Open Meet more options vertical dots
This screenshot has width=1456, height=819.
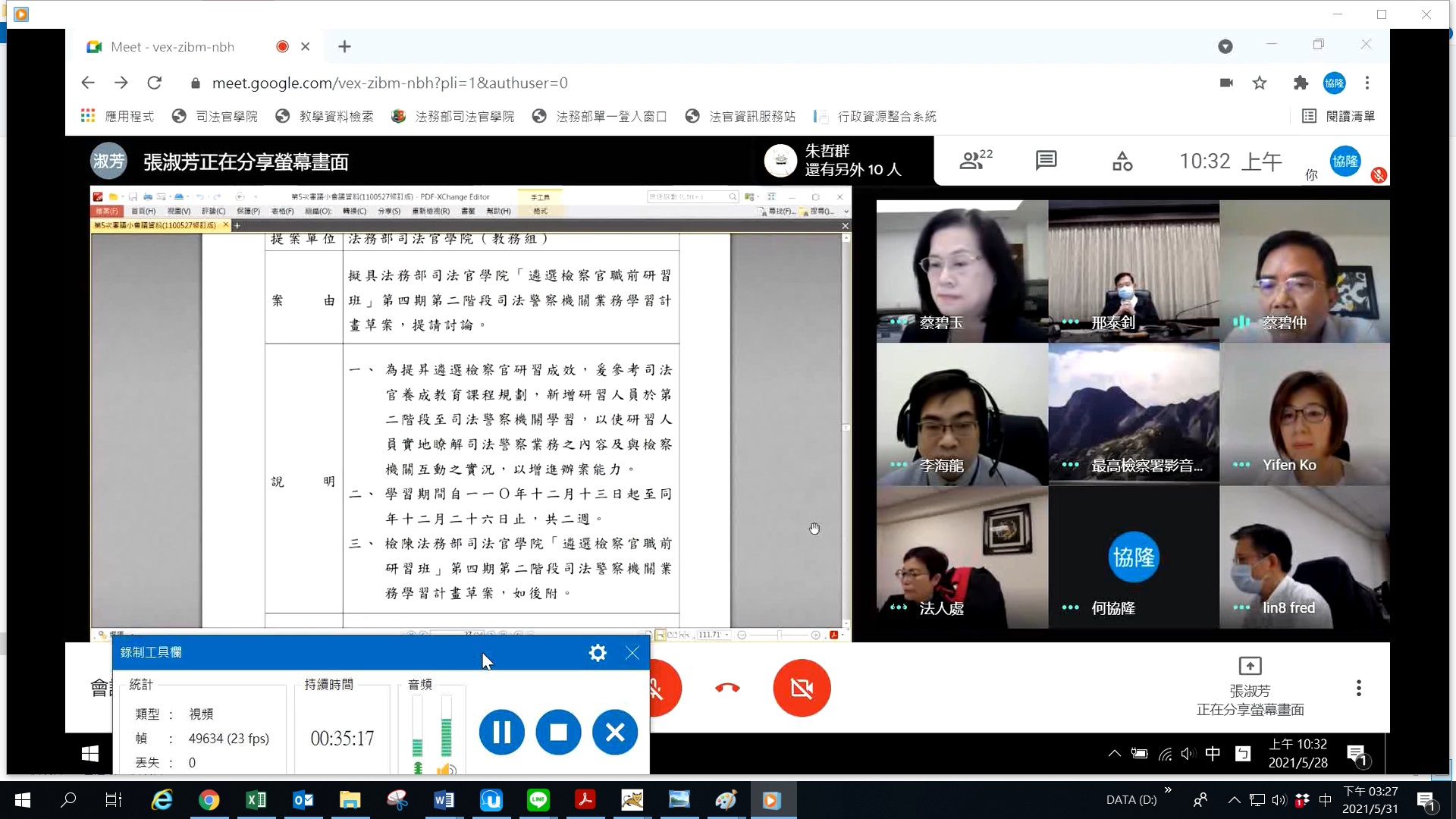click(1358, 688)
